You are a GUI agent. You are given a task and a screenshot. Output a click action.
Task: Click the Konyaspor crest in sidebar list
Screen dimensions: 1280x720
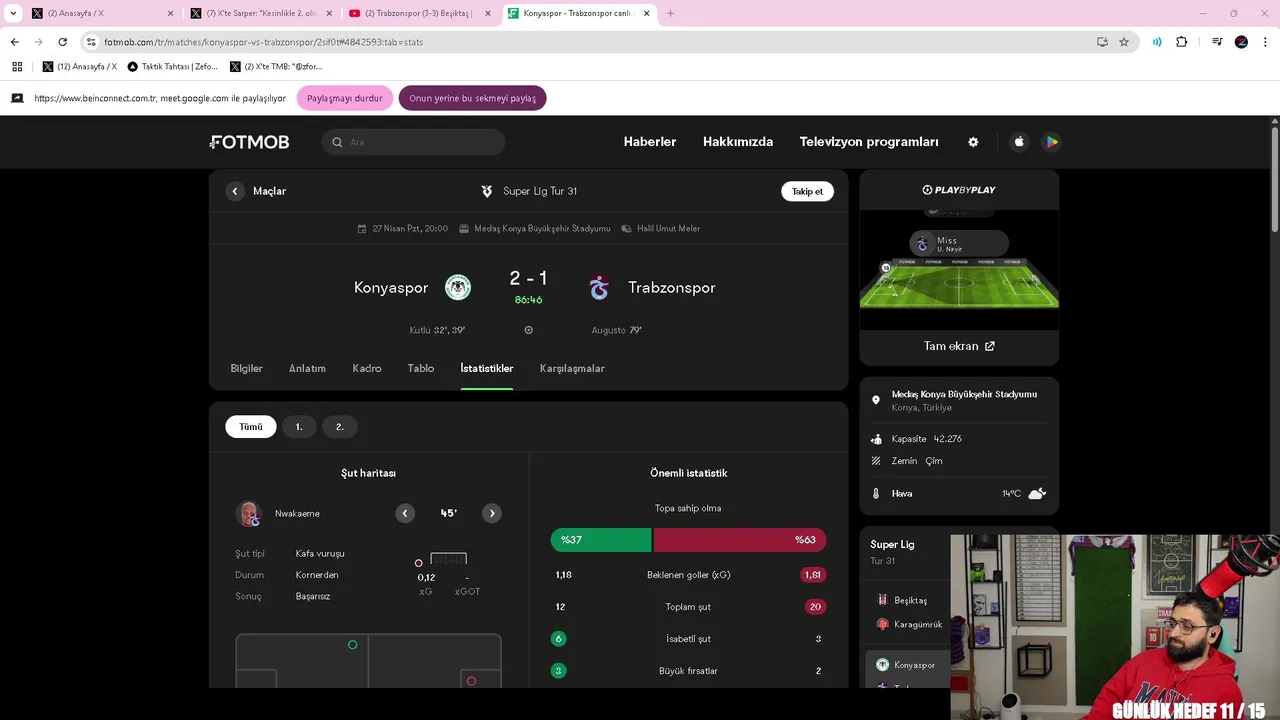[882, 665]
